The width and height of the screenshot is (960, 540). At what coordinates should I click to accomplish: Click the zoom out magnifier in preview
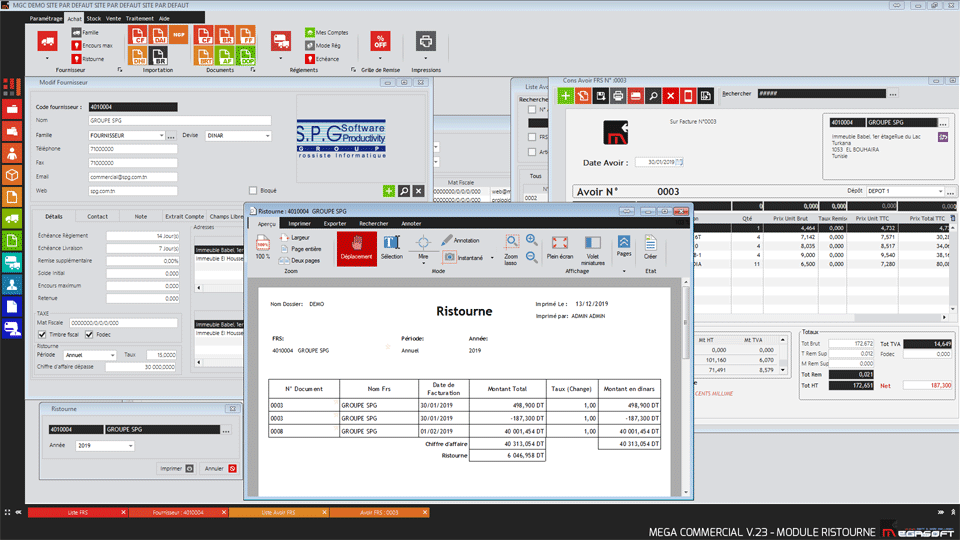click(x=531, y=258)
